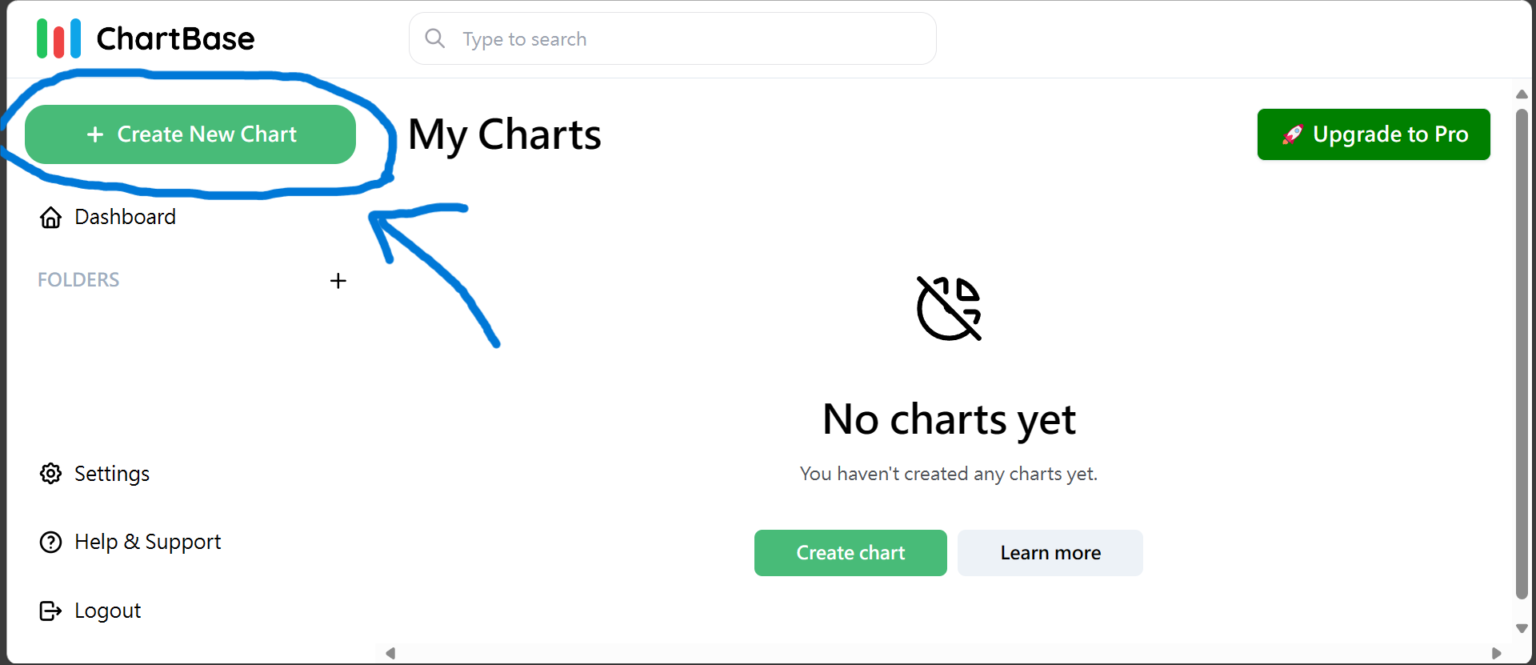Click inside the Type to search field

pos(600,38)
